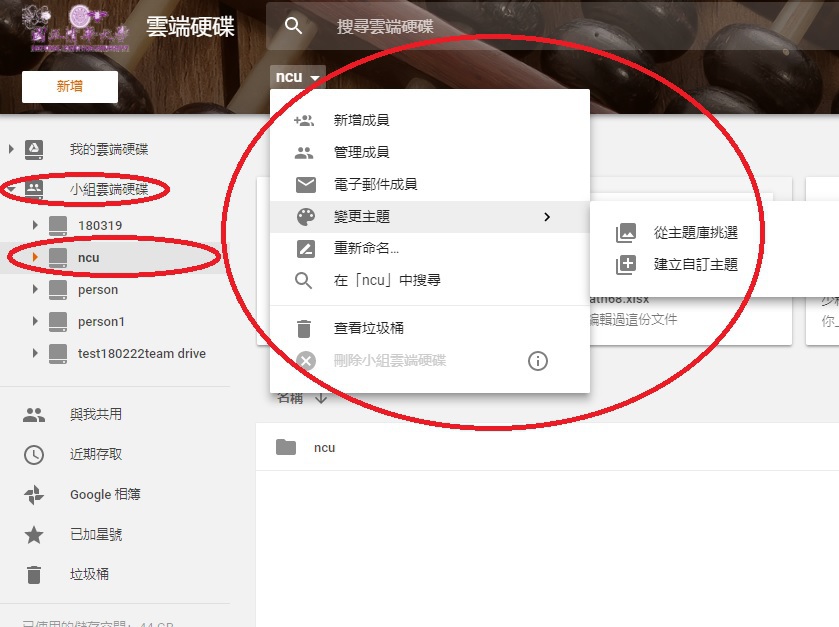Click the trash icon beside 查看垃圾桶
The image size is (839, 627).
tap(304, 328)
